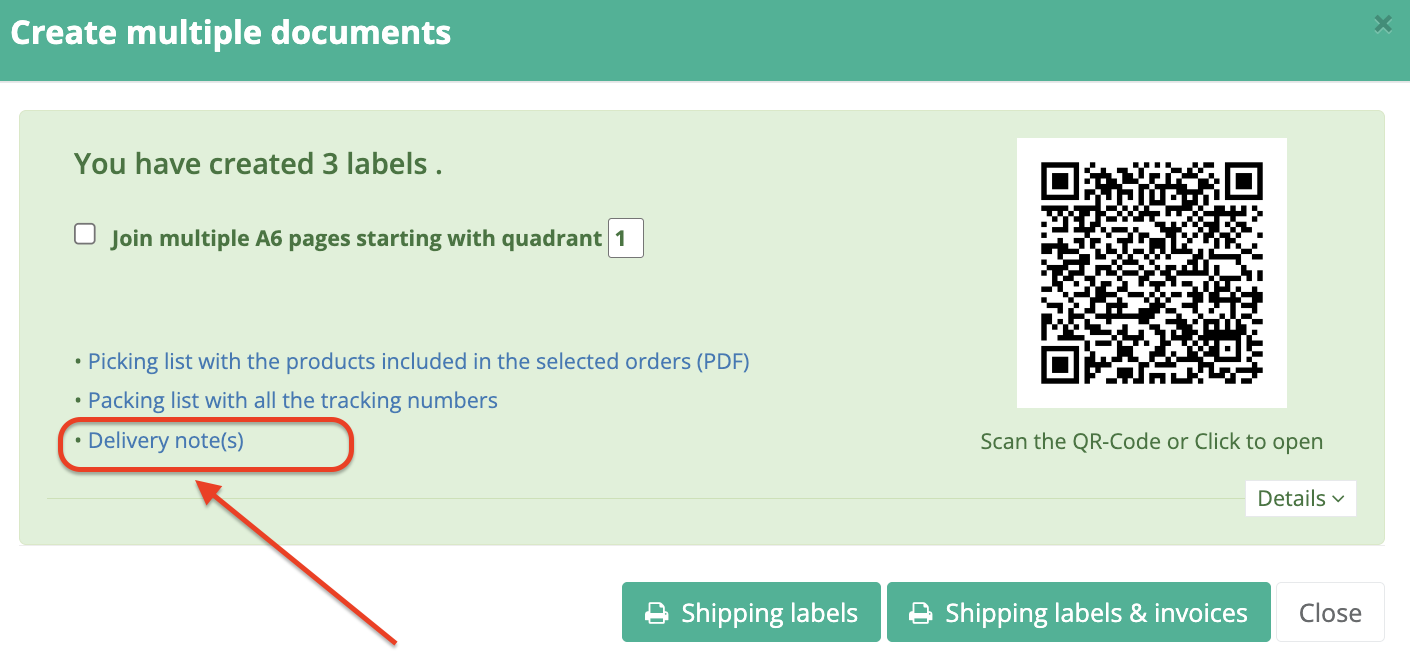
Task: Enable Join multiple A6 pages checkbox
Action: click(85, 234)
